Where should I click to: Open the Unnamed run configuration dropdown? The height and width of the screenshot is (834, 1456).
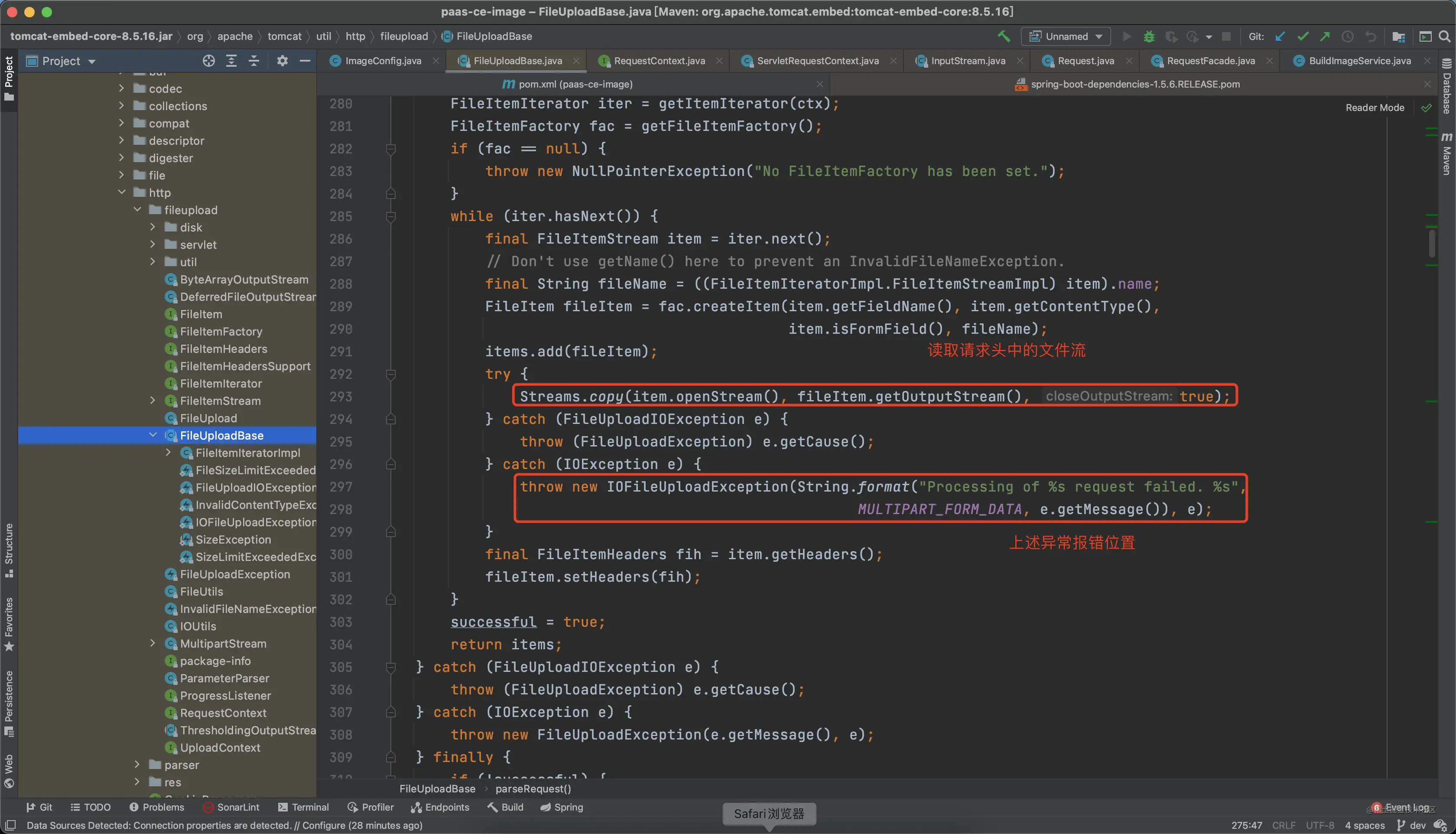(x=1066, y=37)
